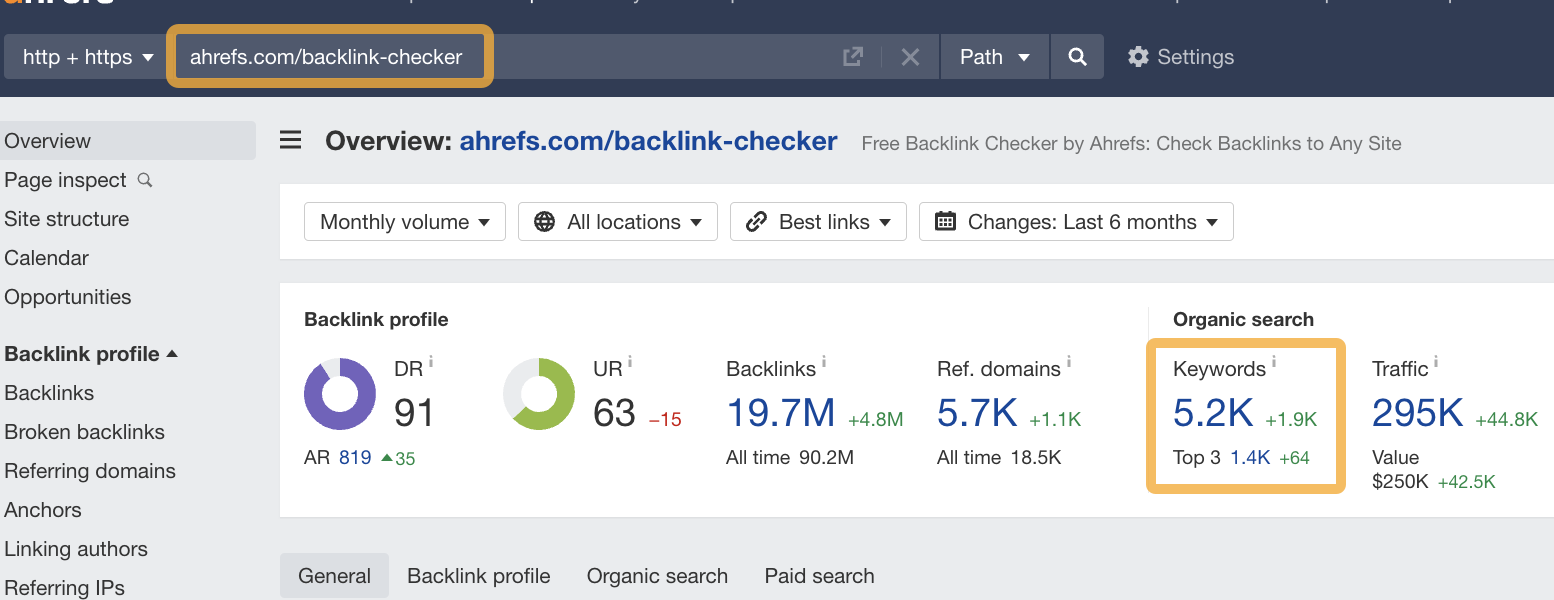Toggle the hamburger menu beside Overview
The height and width of the screenshot is (600, 1554).
(290, 140)
